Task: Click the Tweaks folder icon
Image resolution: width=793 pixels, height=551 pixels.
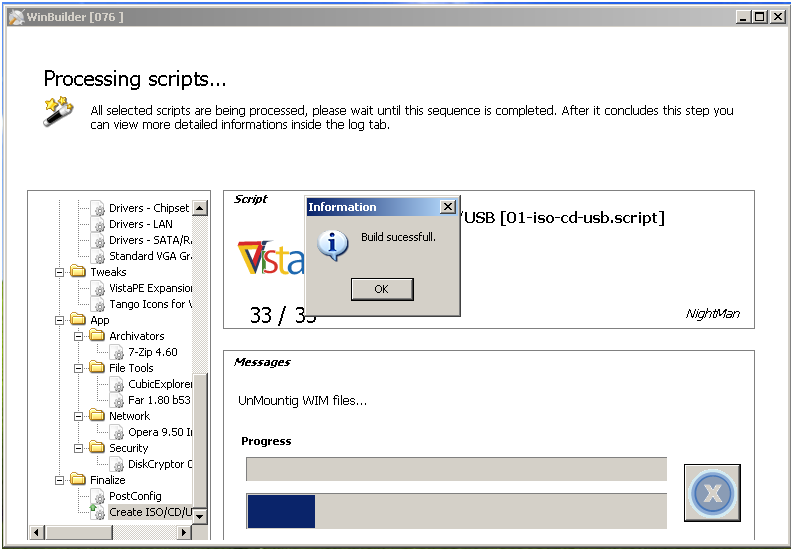Action: [78, 272]
